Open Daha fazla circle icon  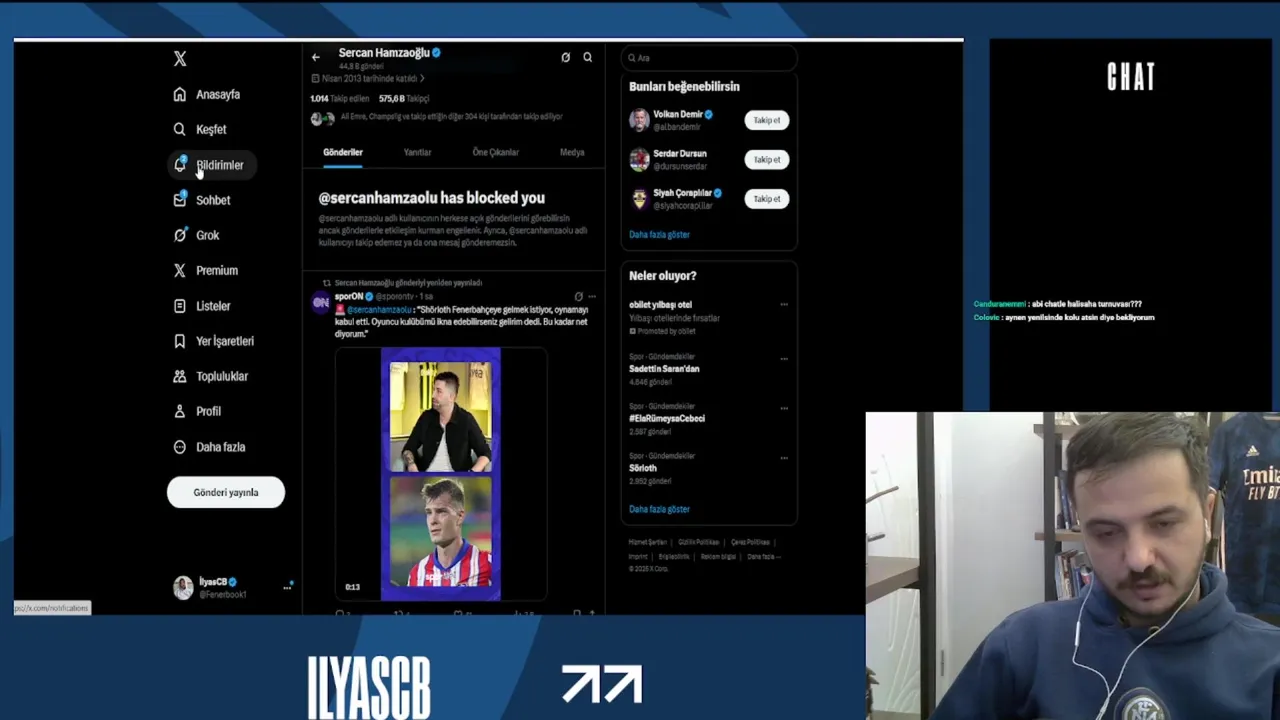[x=179, y=447]
